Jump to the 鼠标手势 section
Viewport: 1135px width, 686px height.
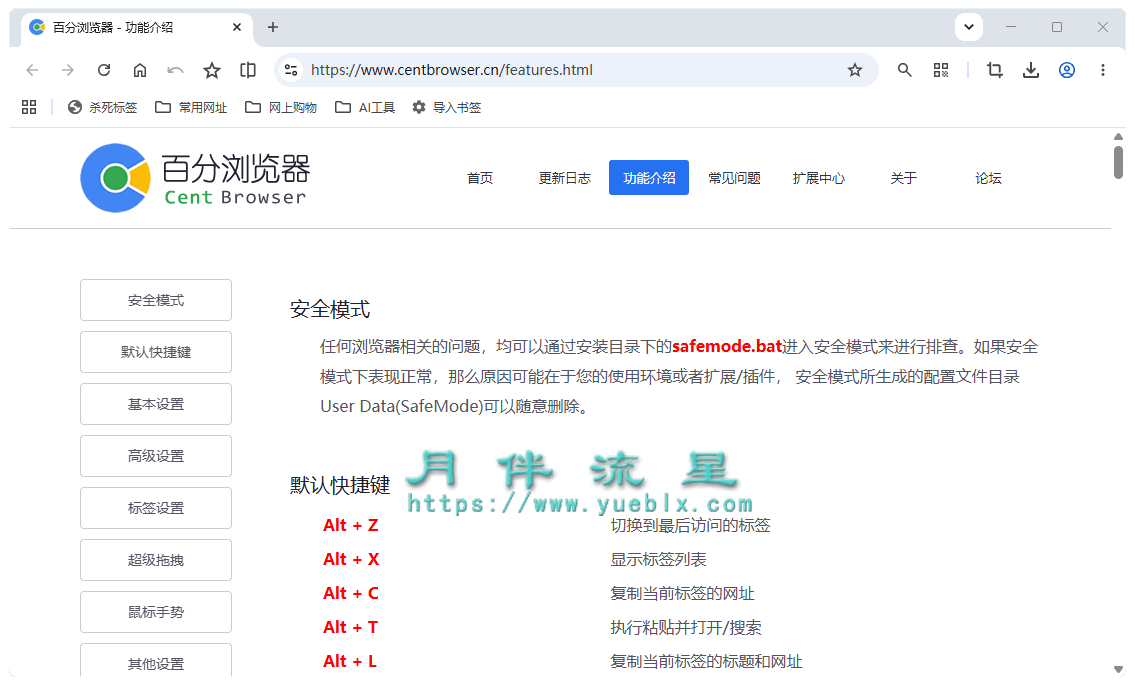[156, 613]
